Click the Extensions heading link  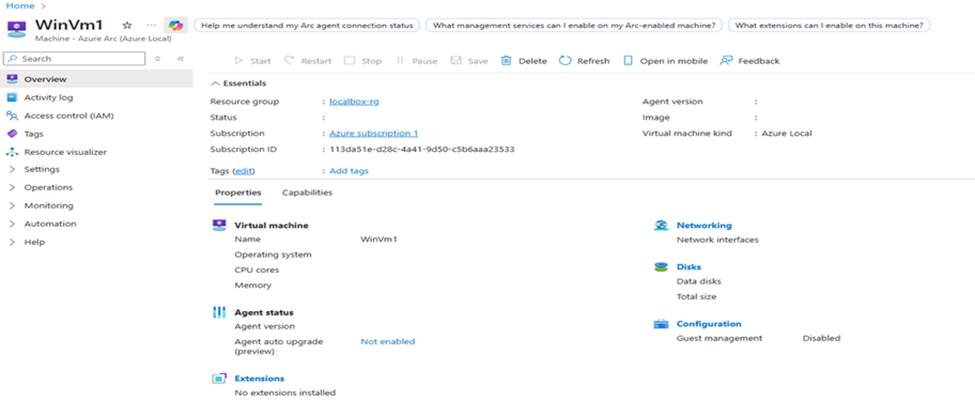click(x=259, y=378)
